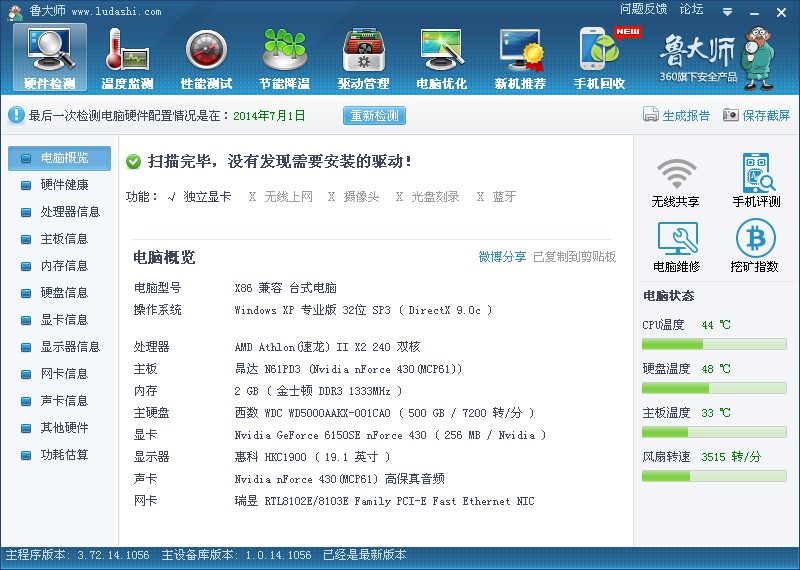Click the Nvidia GeForce 6150SE value
The height and width of the screenshot is (570, 800).
point(390,435)
